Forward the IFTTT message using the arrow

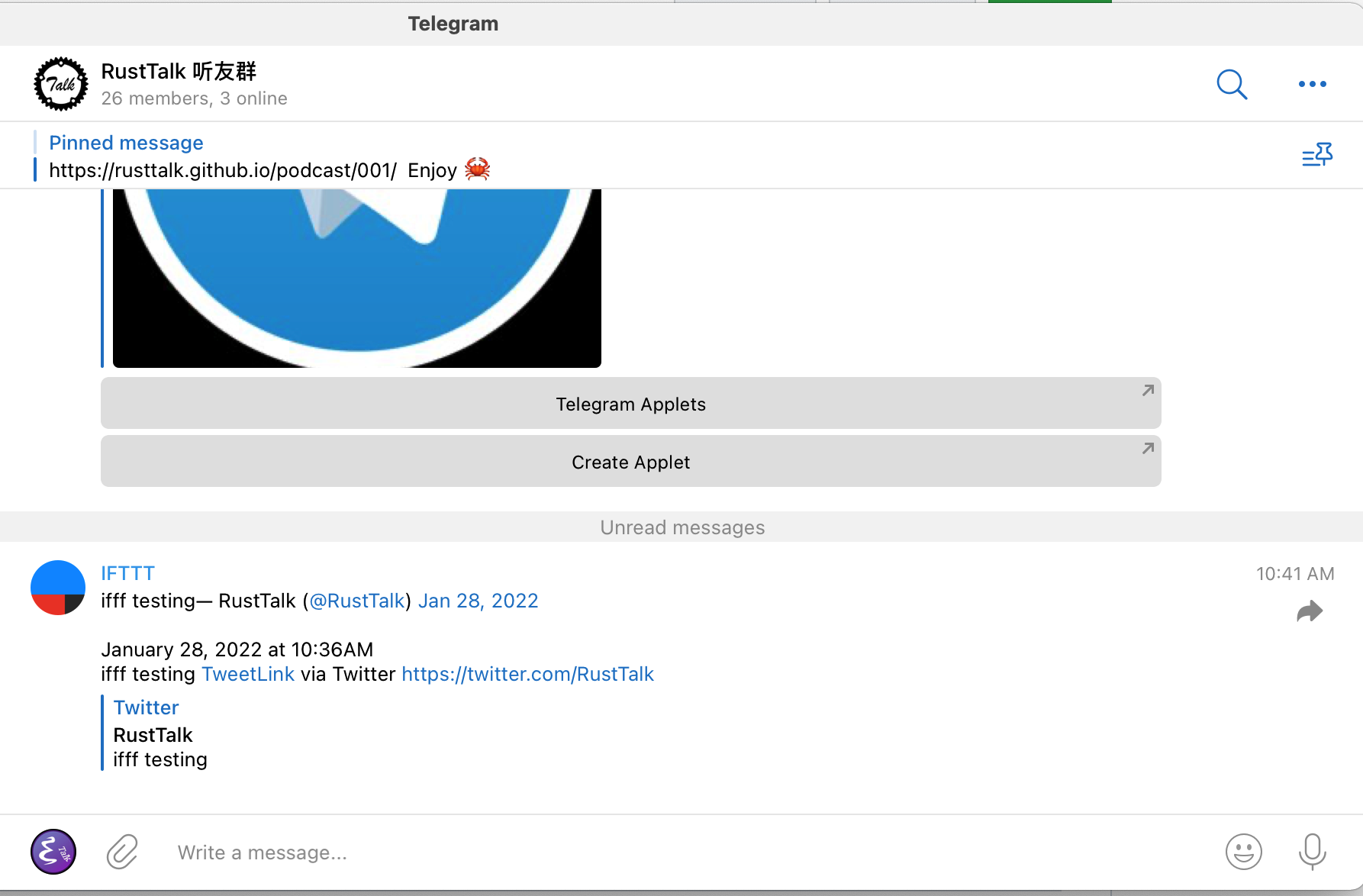(1310, 611)
